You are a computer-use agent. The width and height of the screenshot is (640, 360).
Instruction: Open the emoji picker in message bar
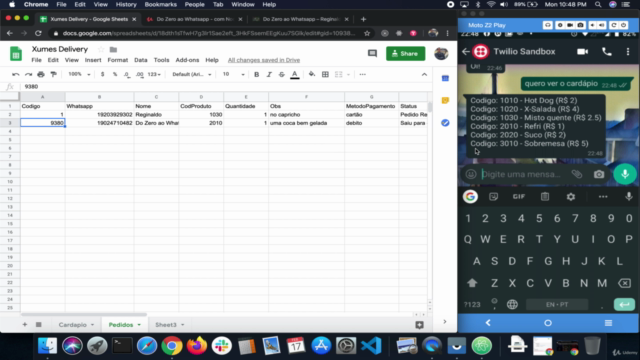coord(471,174)
